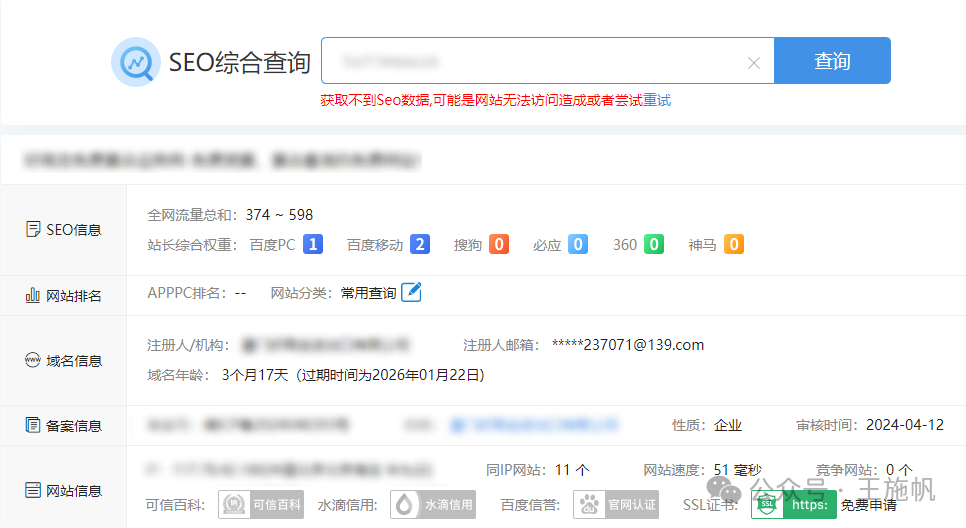The height and width of the screenshot is (528, 966).
Task: Click the SEO综合查询 magnifier logo icon
Action: point(136,62)
